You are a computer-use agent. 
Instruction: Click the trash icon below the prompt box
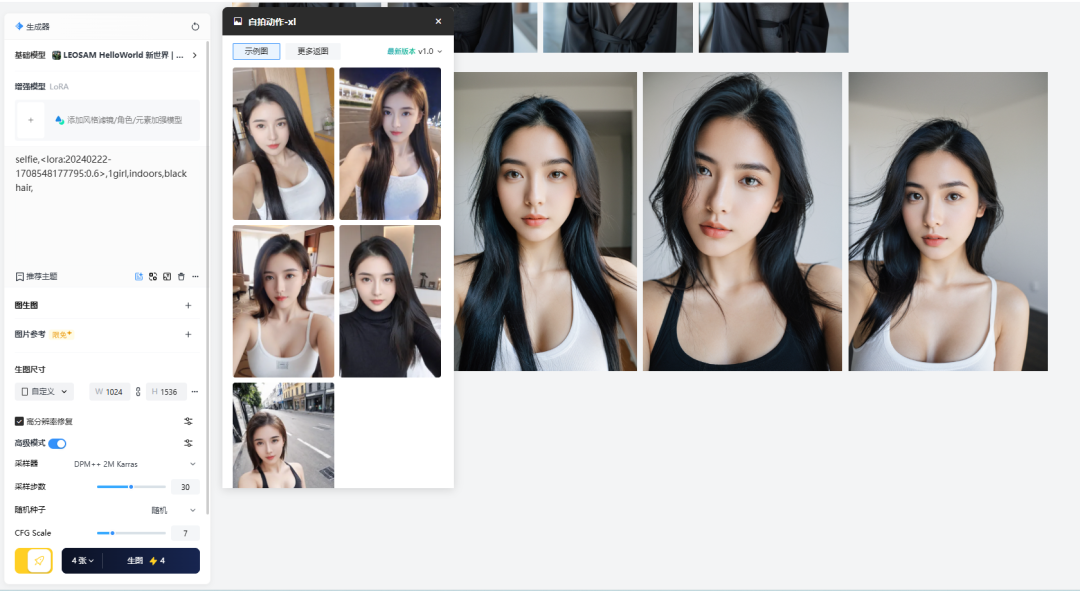click(x=181, y=276)
